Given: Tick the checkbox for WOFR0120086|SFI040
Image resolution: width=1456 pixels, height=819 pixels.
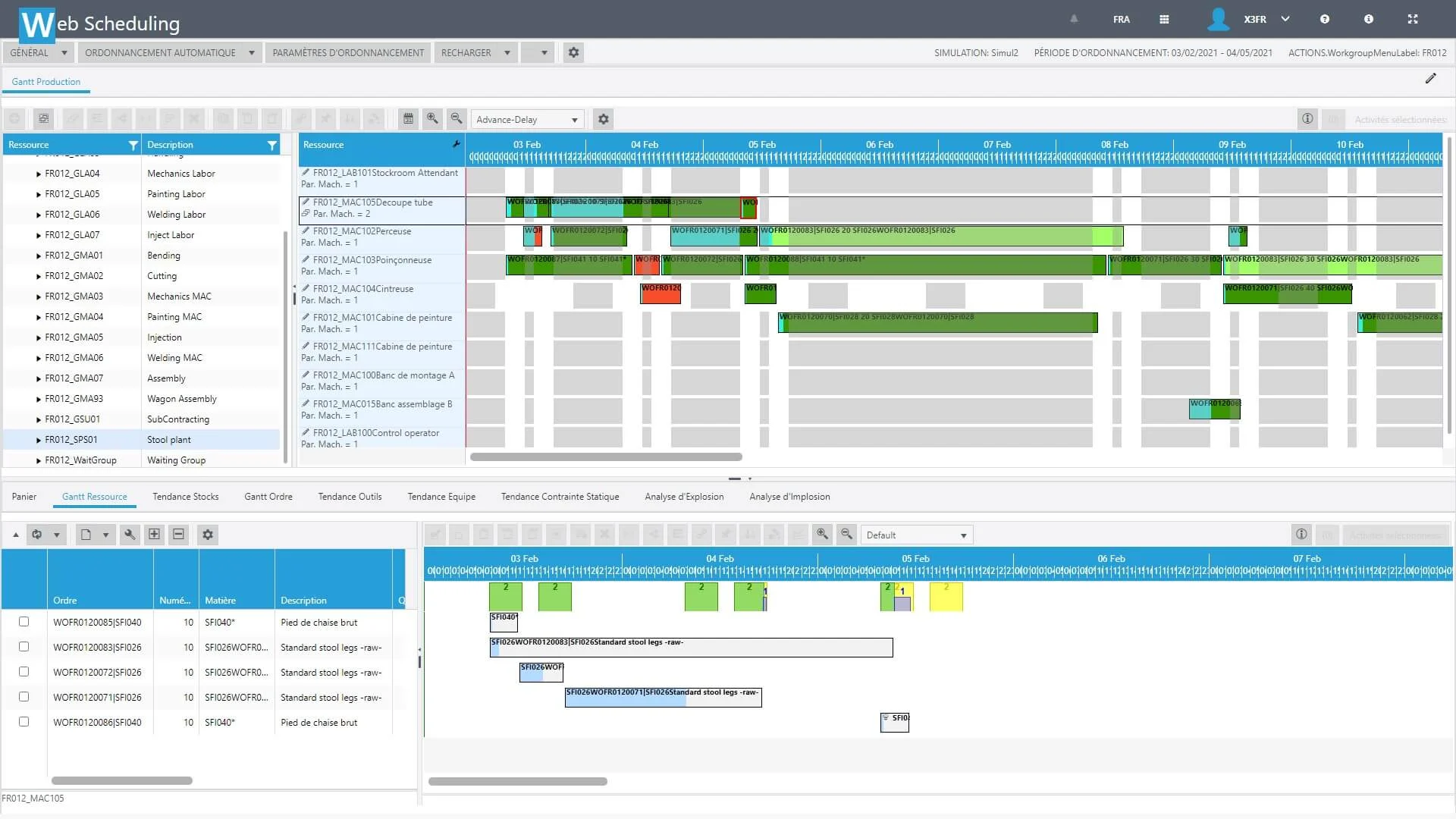Looking at the screenshot, I should coord(24,722).
